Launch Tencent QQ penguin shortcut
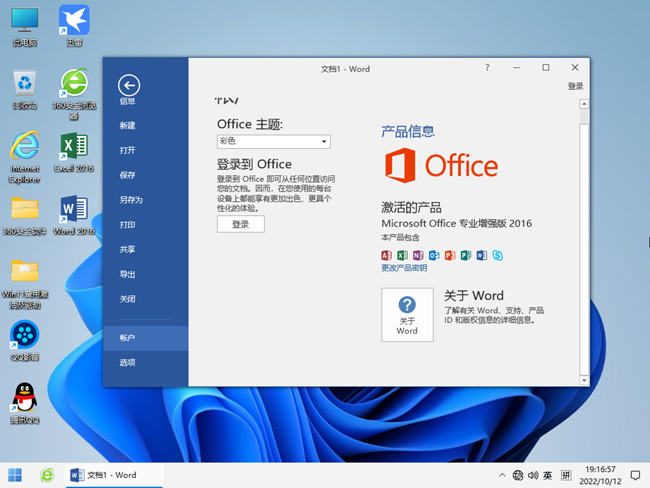The height and width of the screenshot is (488, 650). (25, 403)
